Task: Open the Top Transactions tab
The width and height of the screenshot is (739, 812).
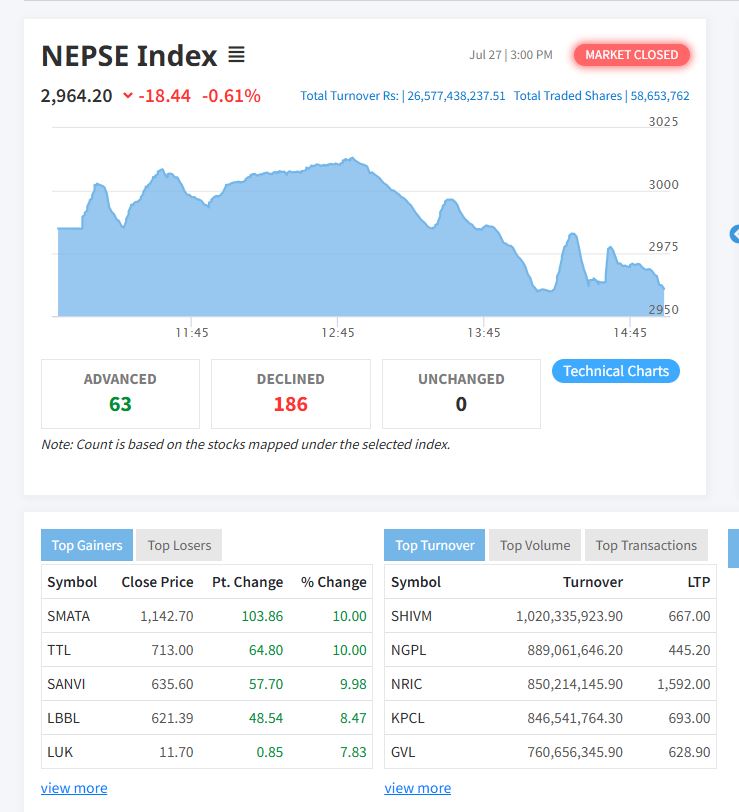Action: point(646,545)
